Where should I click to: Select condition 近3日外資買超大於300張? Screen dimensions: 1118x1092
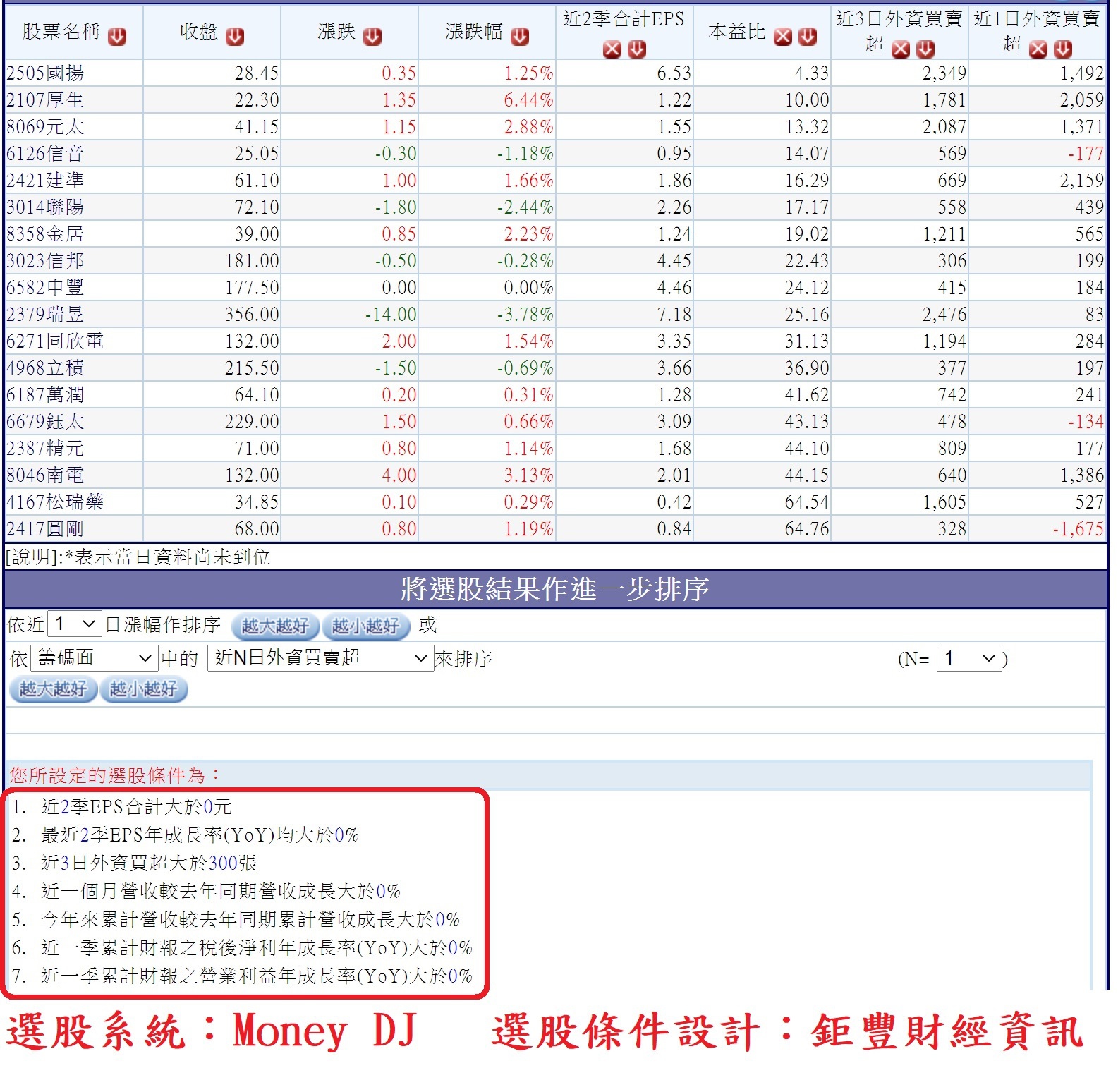click(149, 863)
